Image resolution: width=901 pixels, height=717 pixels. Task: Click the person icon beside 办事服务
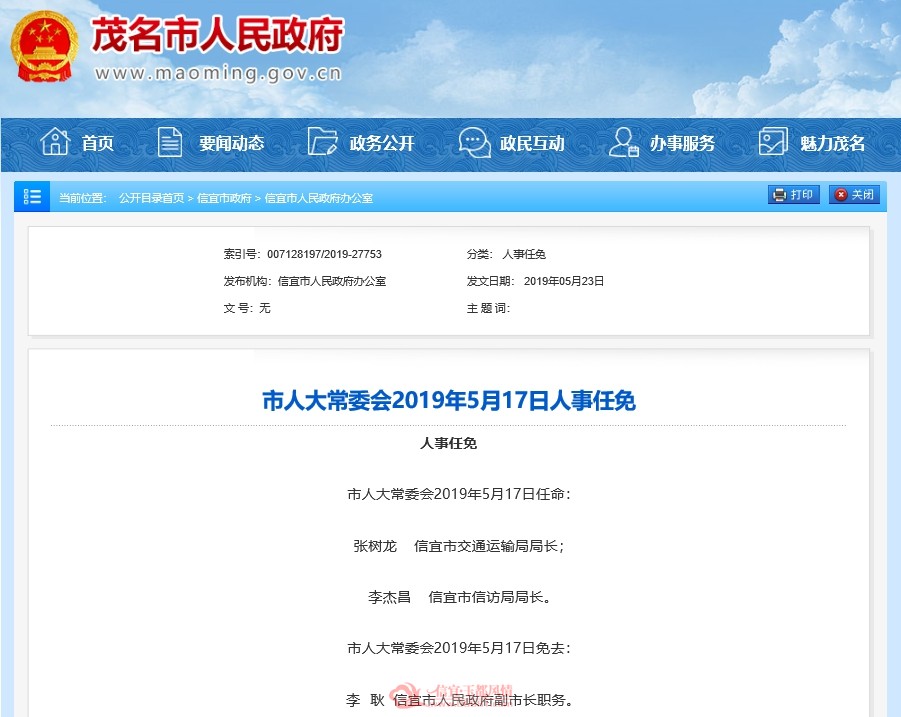pos(623,142)
